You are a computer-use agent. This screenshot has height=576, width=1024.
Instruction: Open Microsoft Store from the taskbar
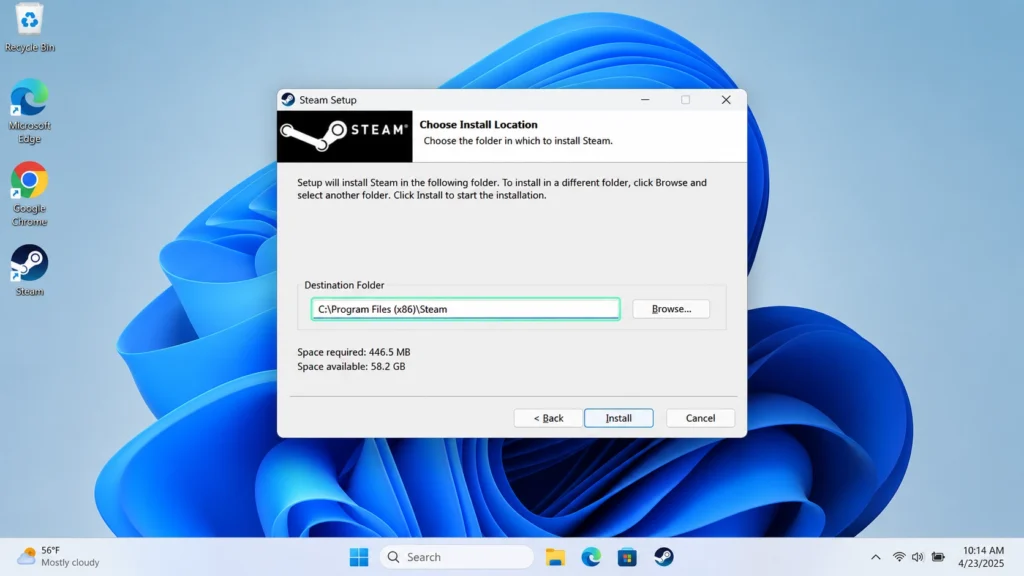point(627,557)
